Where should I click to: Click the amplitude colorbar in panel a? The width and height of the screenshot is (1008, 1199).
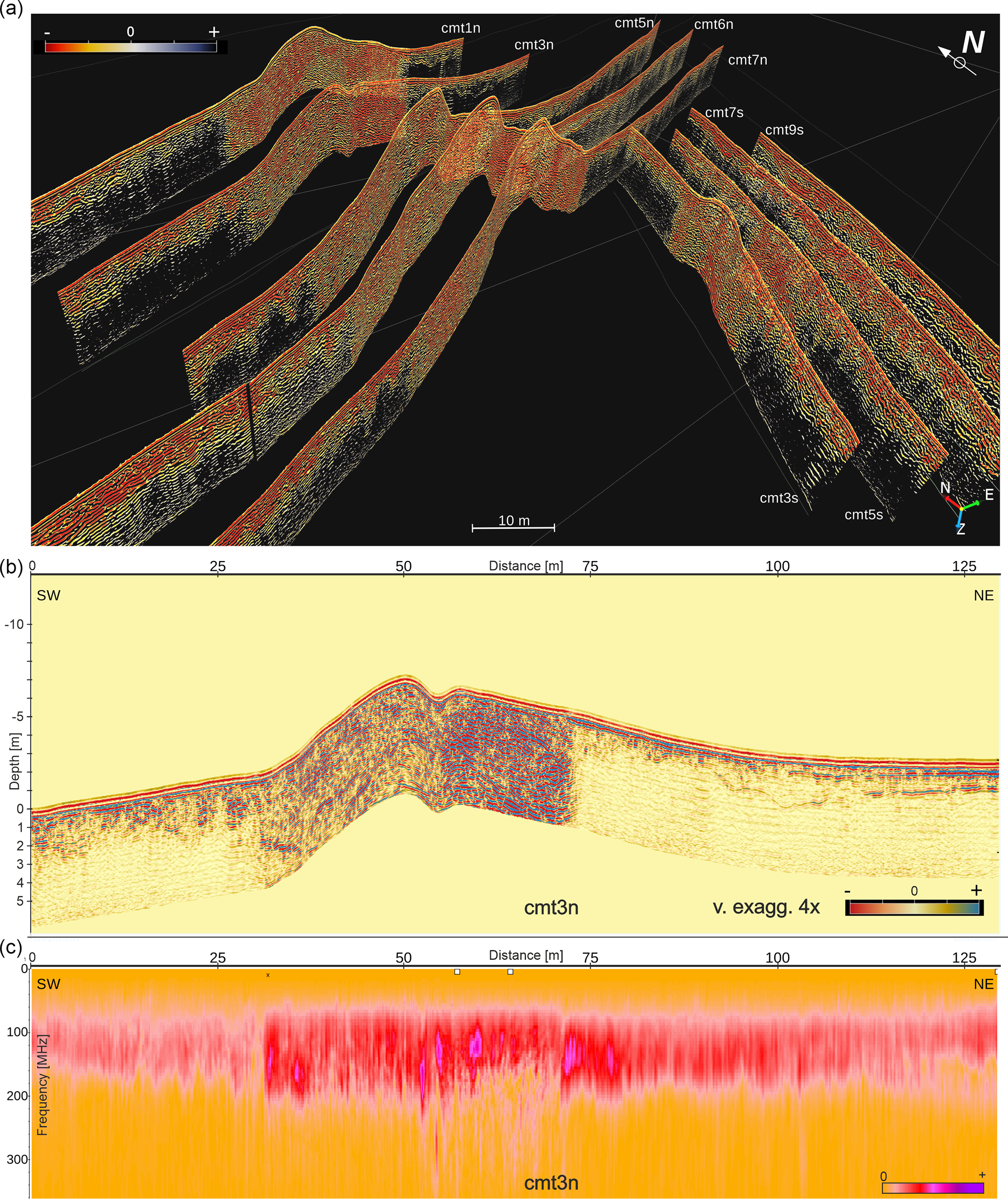coord(130,47)
